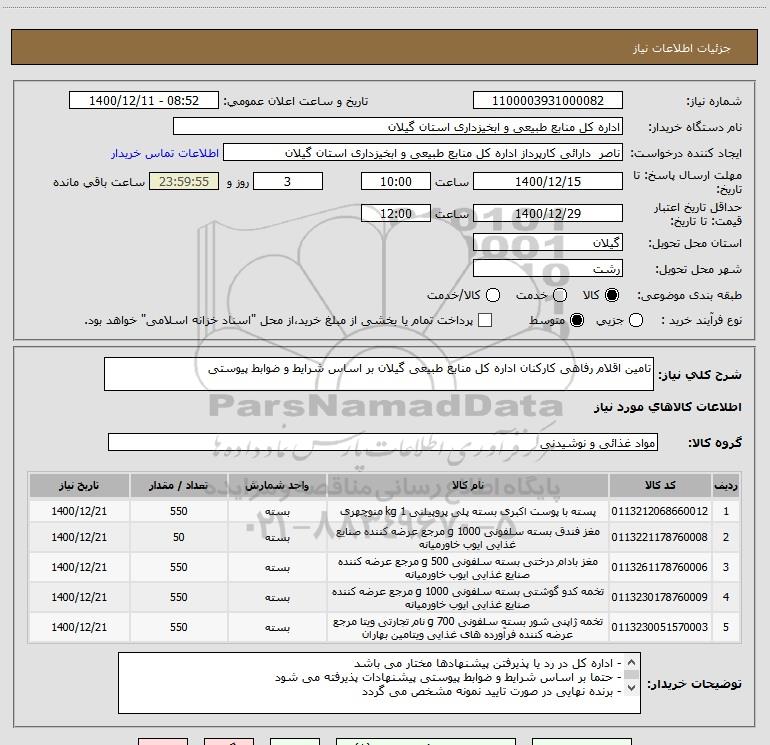Screen dimensions: 770x745
Task: Click the unit بسته in row 3
Action: click(277, 568)
